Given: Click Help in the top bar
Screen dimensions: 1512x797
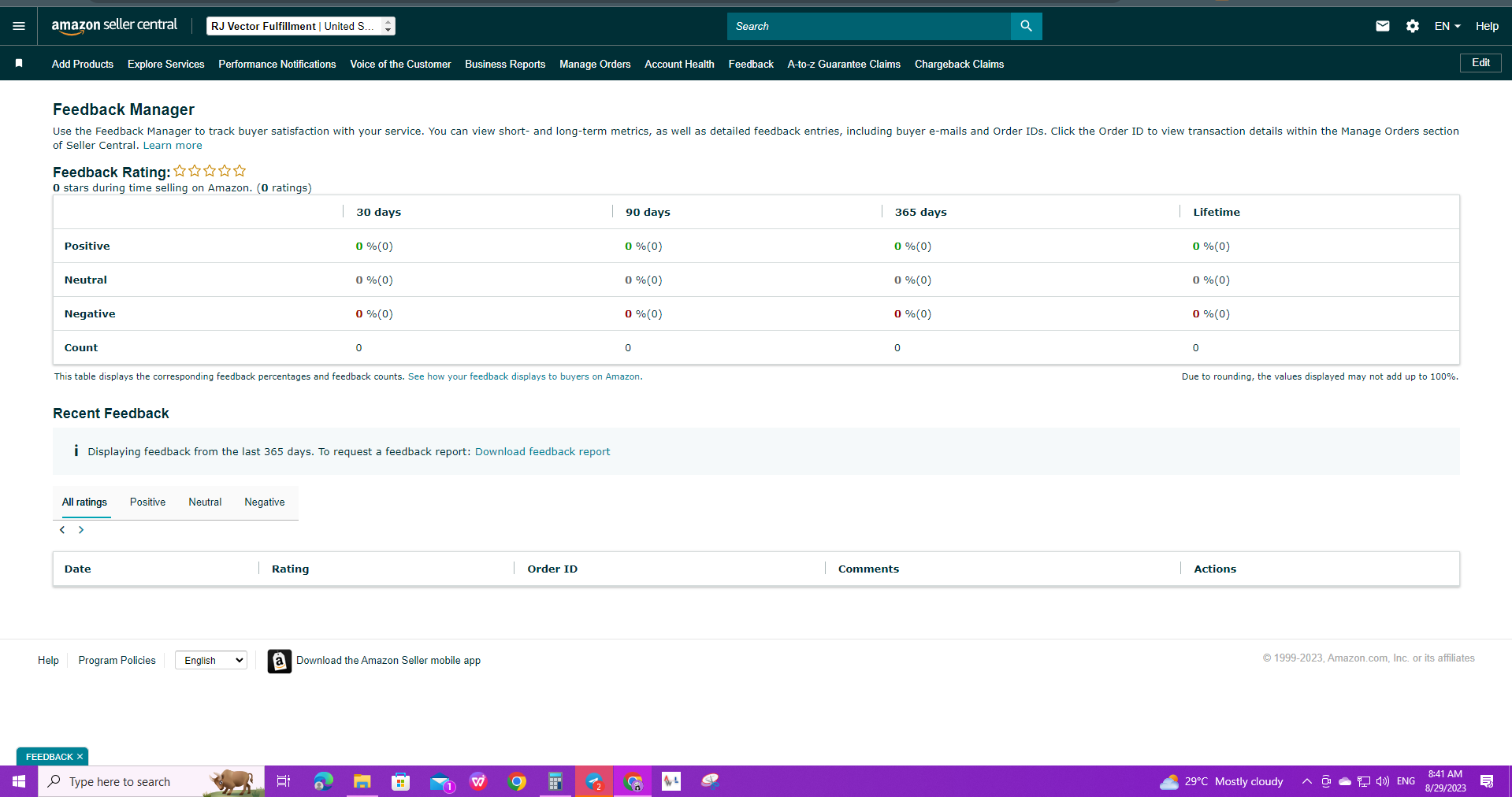Looking at the screenshot, I should point(1487,26).
